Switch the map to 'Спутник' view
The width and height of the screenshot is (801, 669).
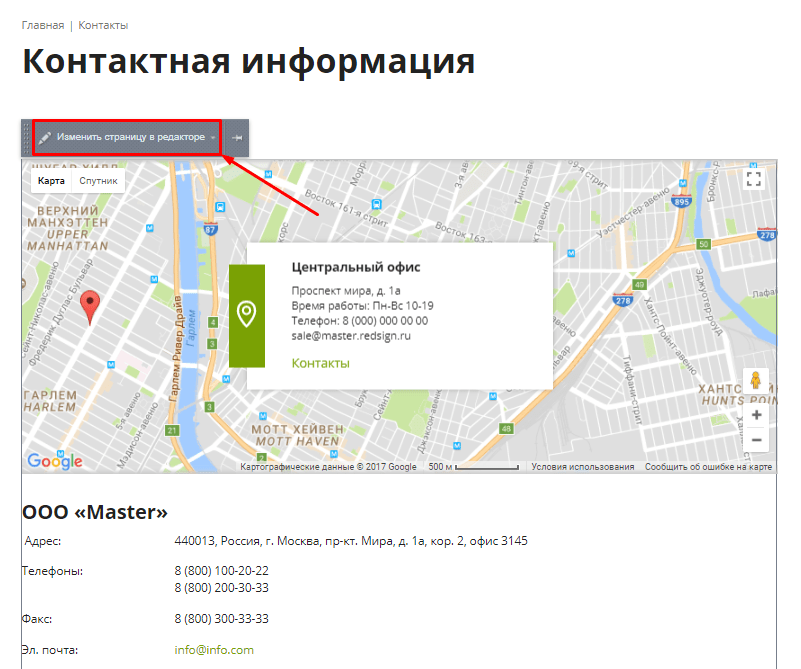click(x=99, y=181)
